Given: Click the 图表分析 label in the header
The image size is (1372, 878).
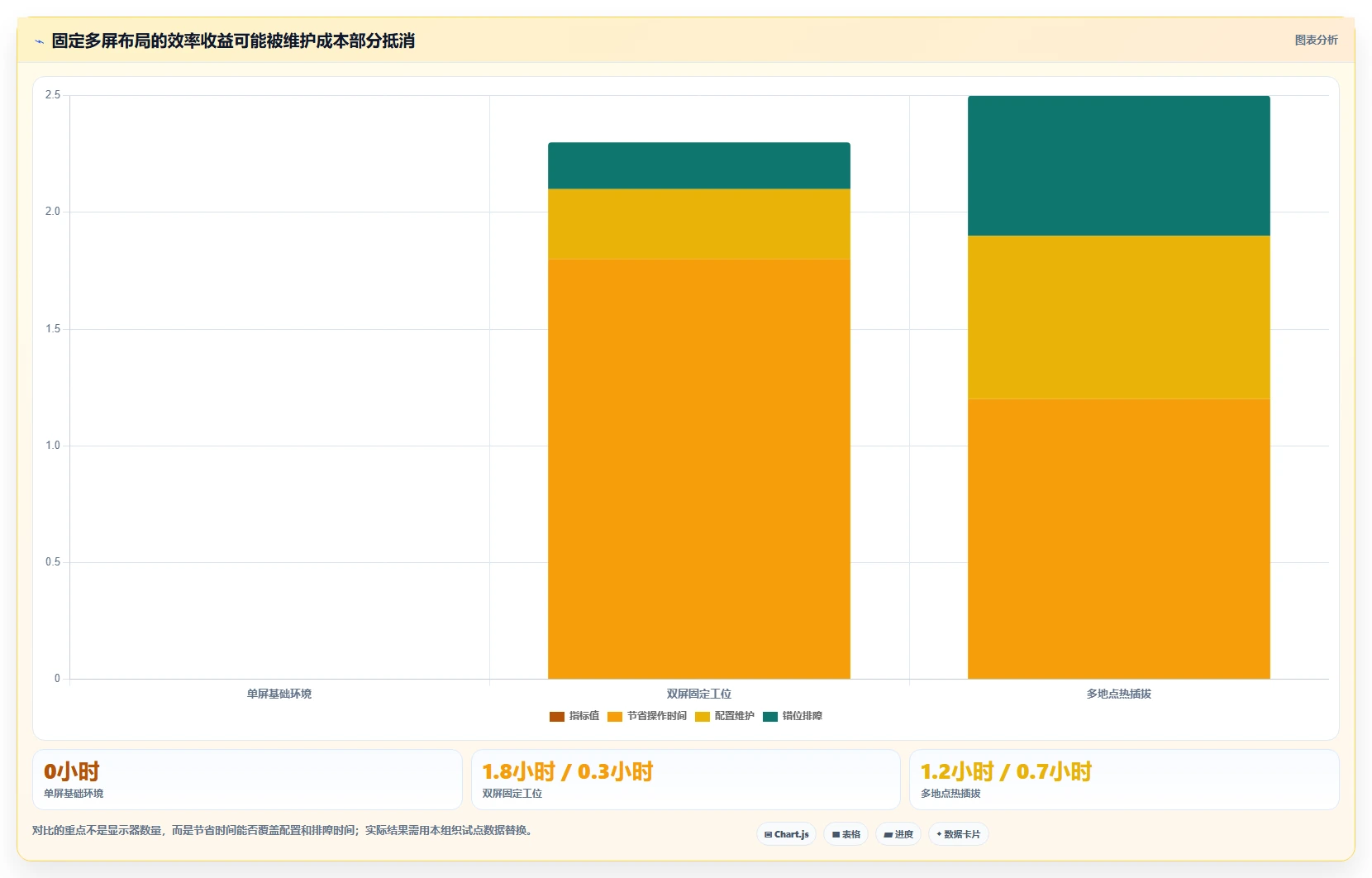Looking at the screenshot, I should point(1316,40).
